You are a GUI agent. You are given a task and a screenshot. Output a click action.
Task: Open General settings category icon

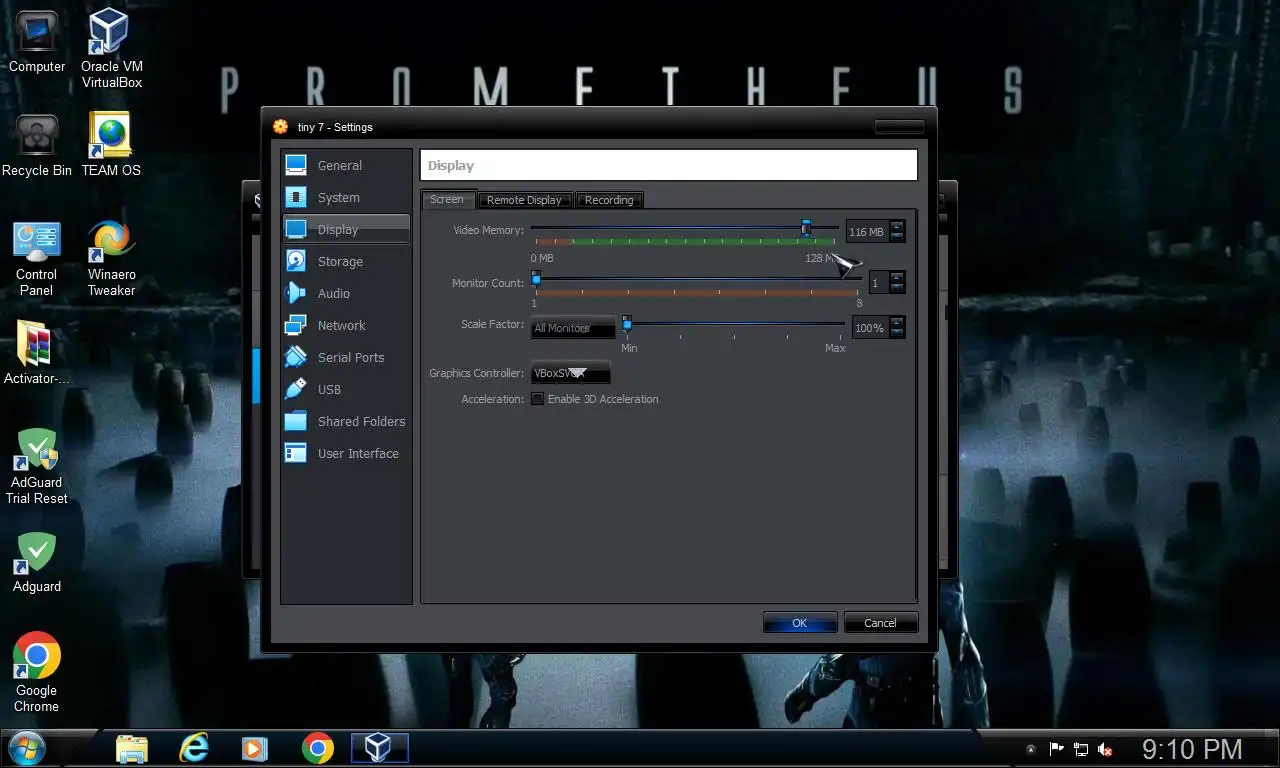coord(296,165)
